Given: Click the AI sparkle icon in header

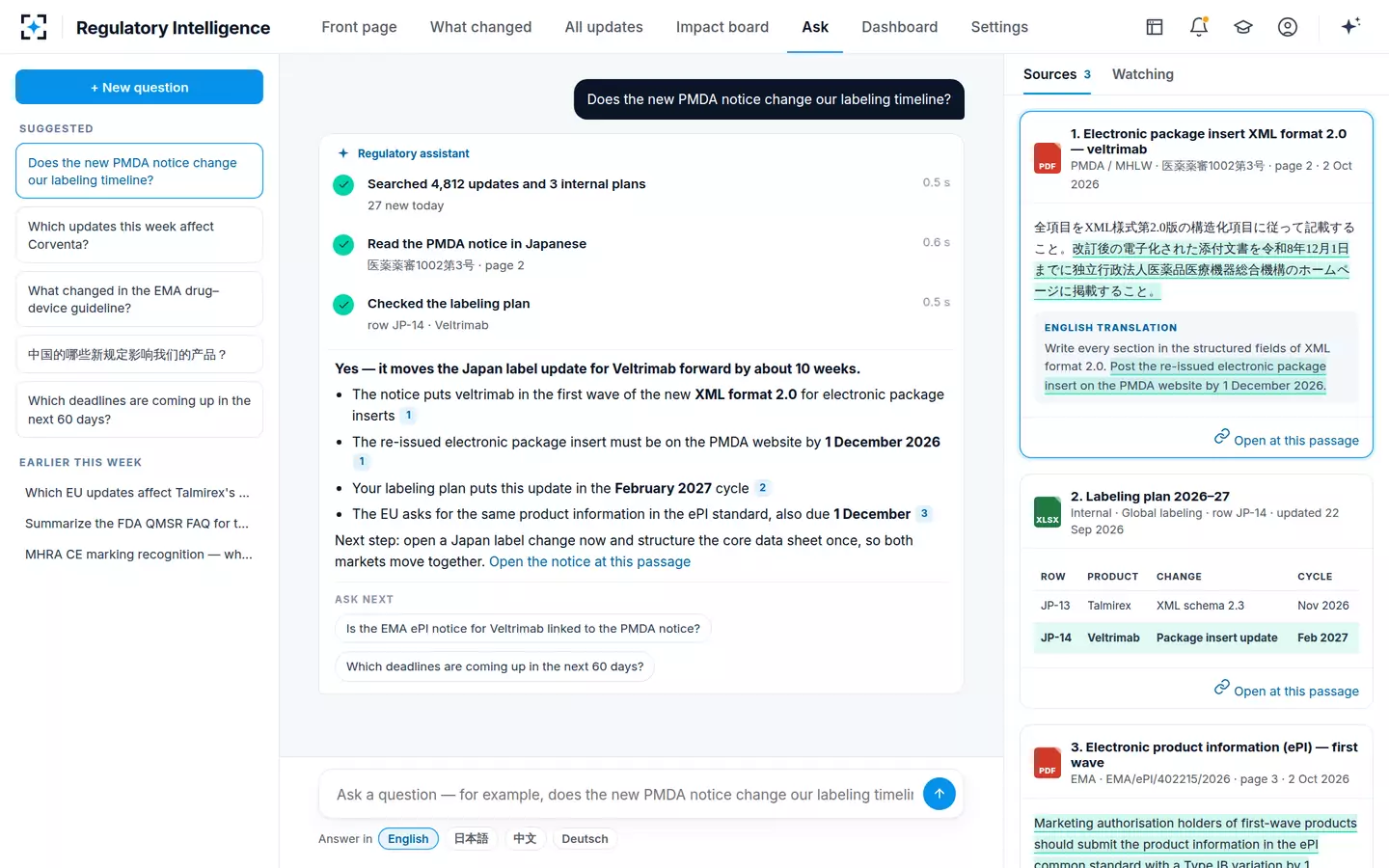Looking at the screenshot, I should [1350, 26].
